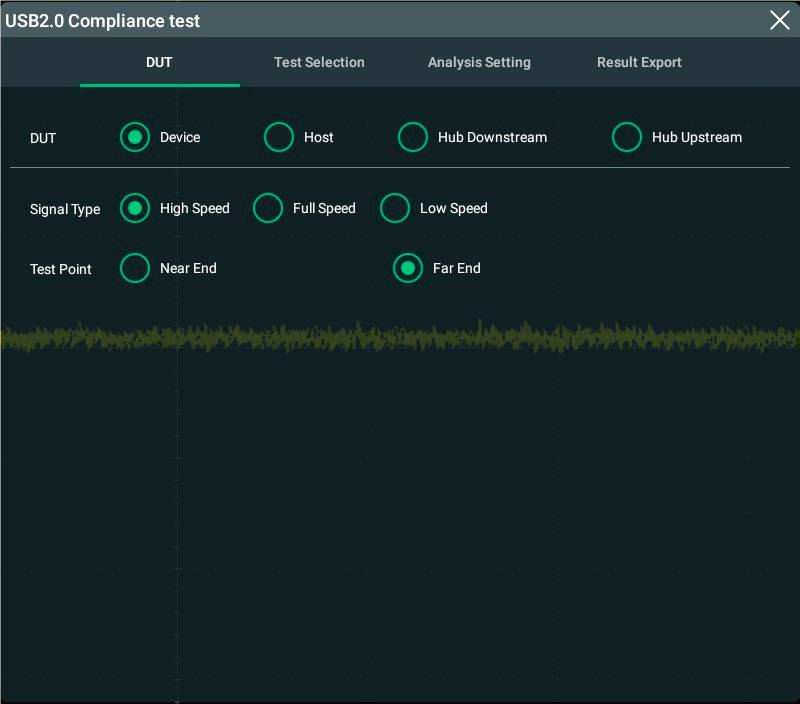The width and height of the screenshot is (800, 704).
Task: Click the Signal Type row label
Action: pyautogui.click(x=65, y=209)
